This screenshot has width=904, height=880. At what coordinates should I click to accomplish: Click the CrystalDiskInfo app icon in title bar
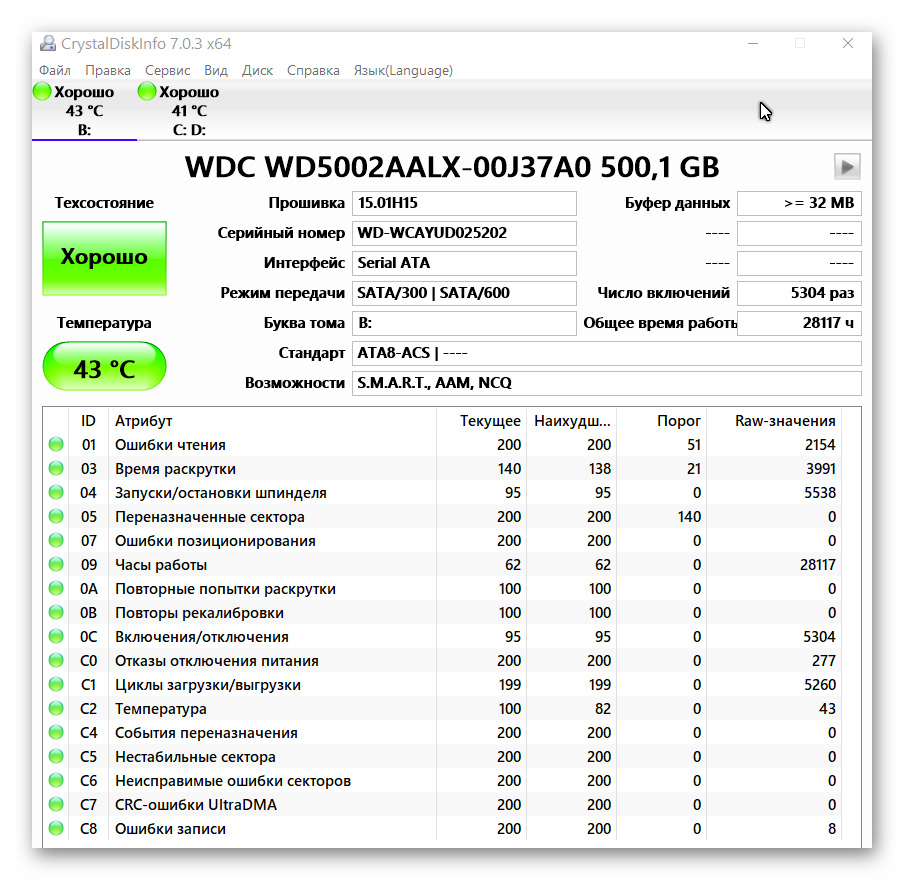(x=48, y=44)
